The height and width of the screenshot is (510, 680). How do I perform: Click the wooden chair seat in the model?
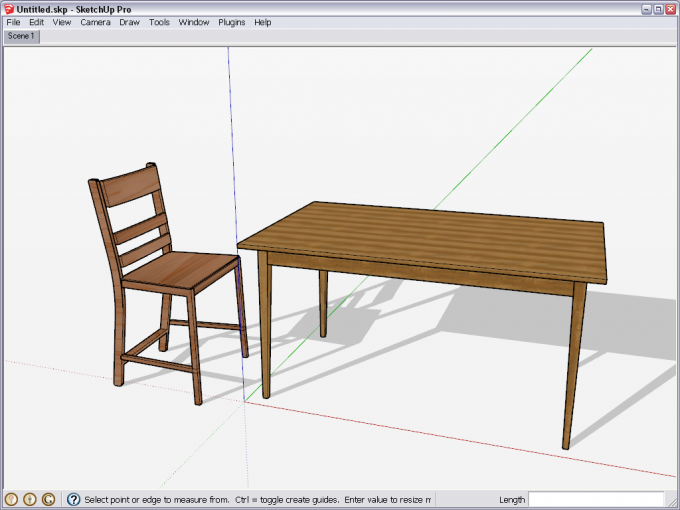[185, 268]
